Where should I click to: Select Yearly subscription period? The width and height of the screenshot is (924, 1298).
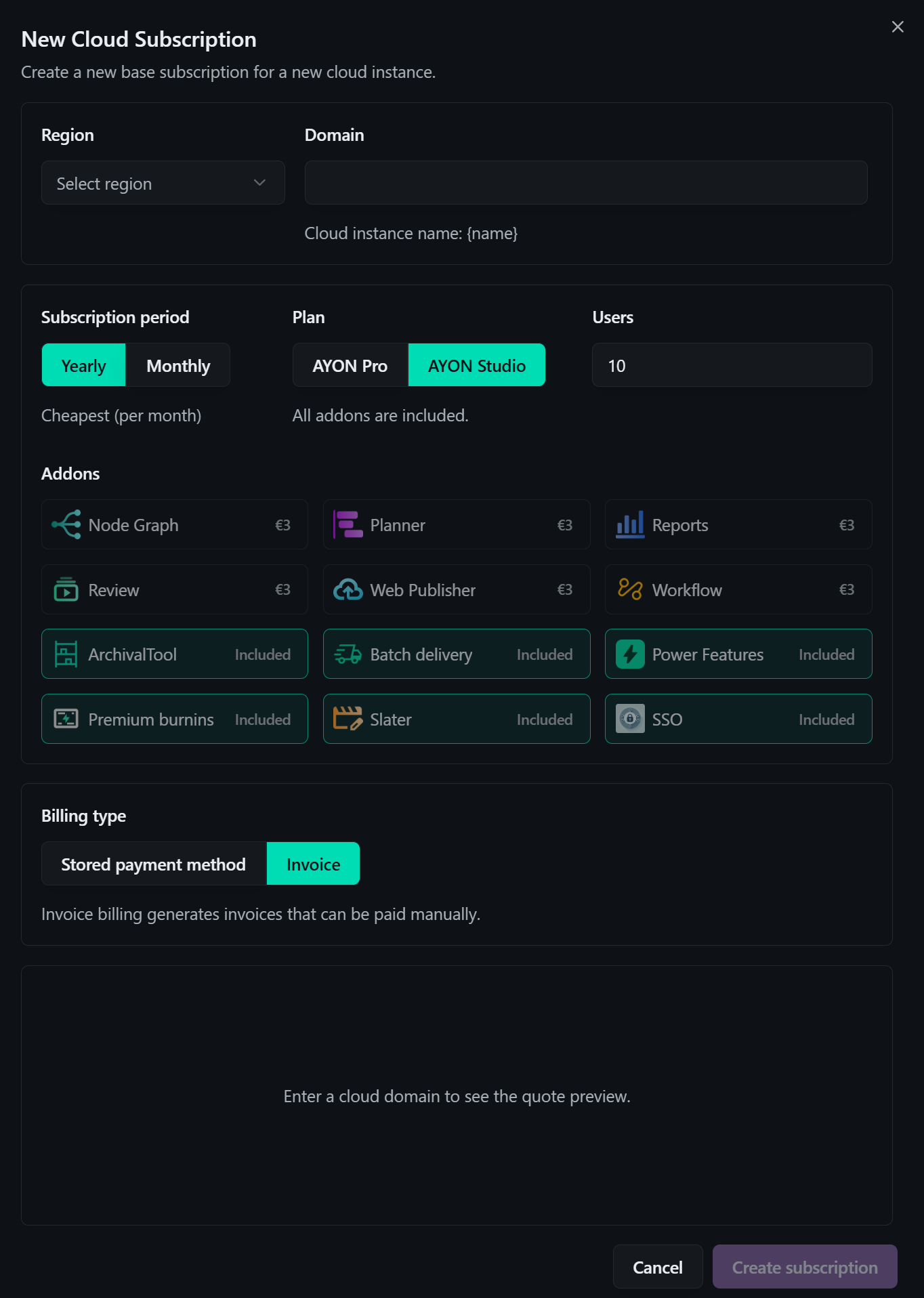(83, 365)
